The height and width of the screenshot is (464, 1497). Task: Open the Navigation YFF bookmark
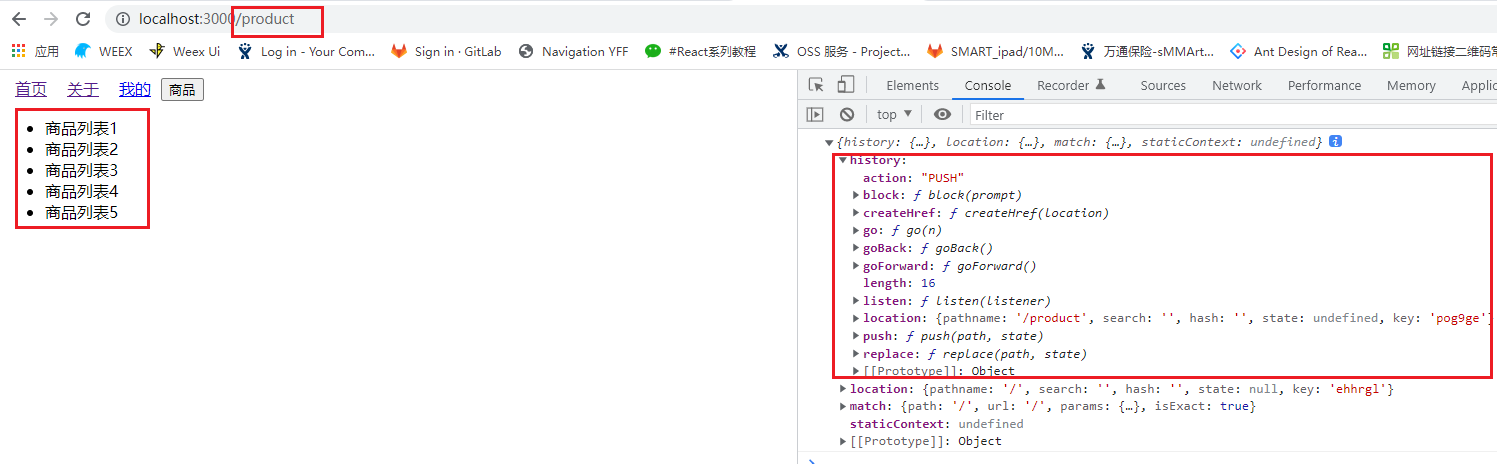point(574,51)
